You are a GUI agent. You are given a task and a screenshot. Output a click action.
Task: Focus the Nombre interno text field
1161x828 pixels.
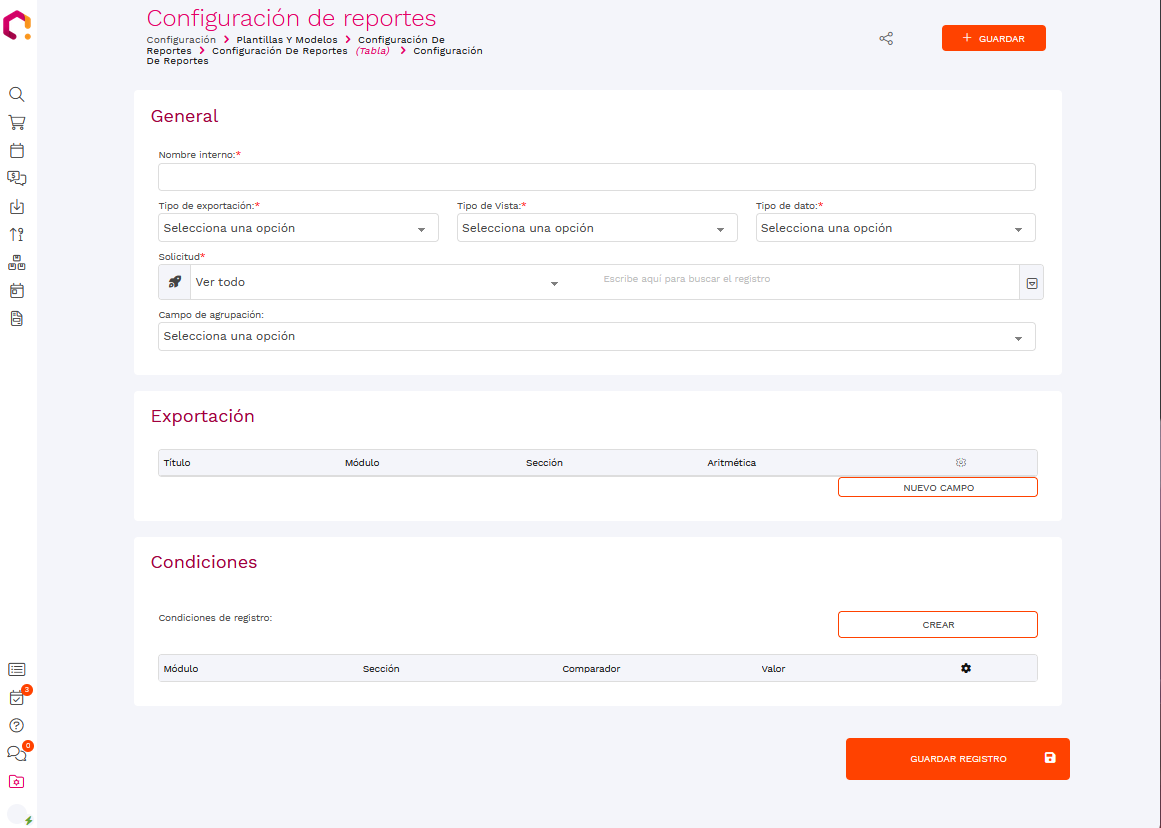pyautogui.click(x=596, y=178)
